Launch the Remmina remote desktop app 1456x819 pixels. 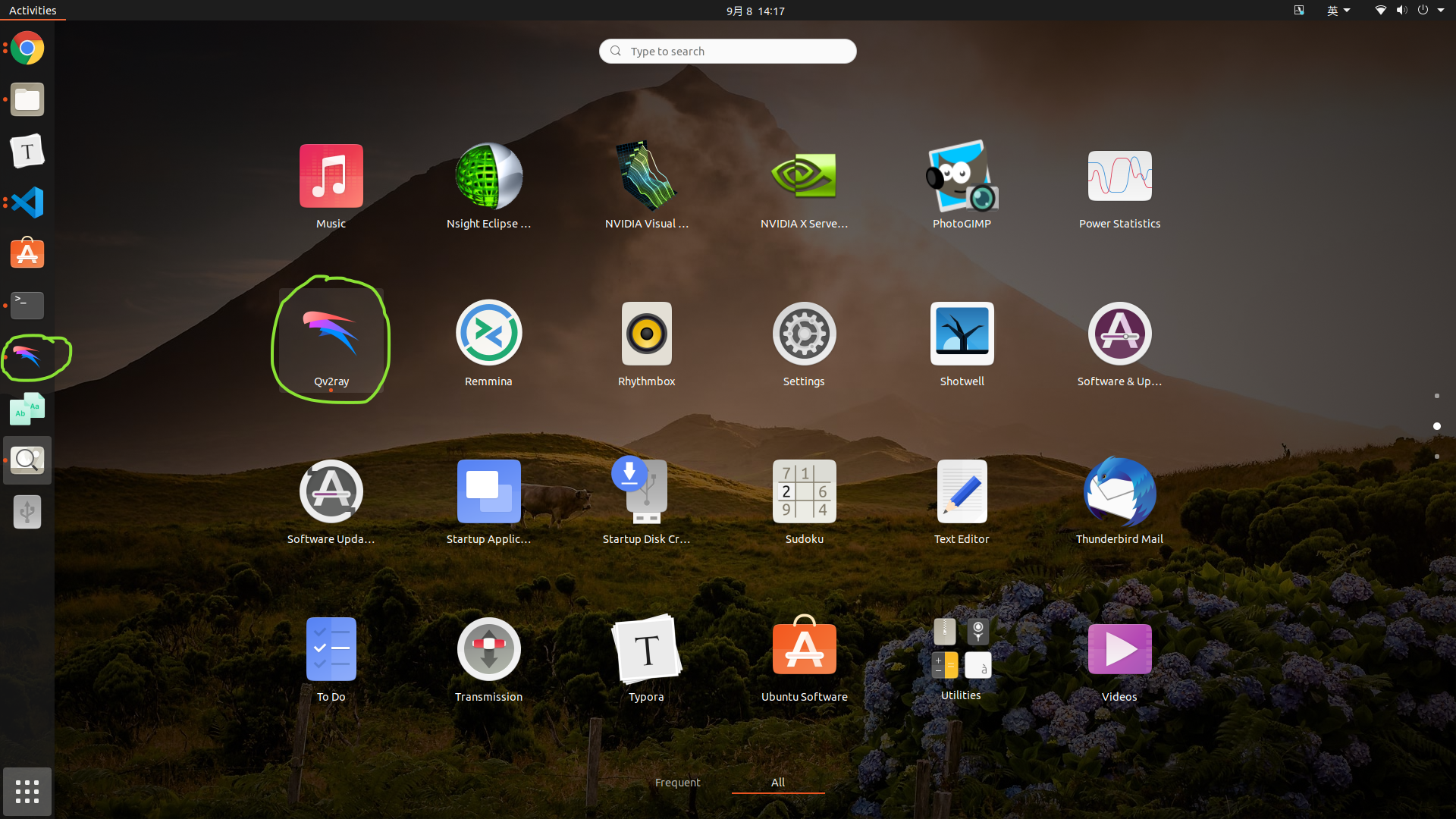(488, 334)
